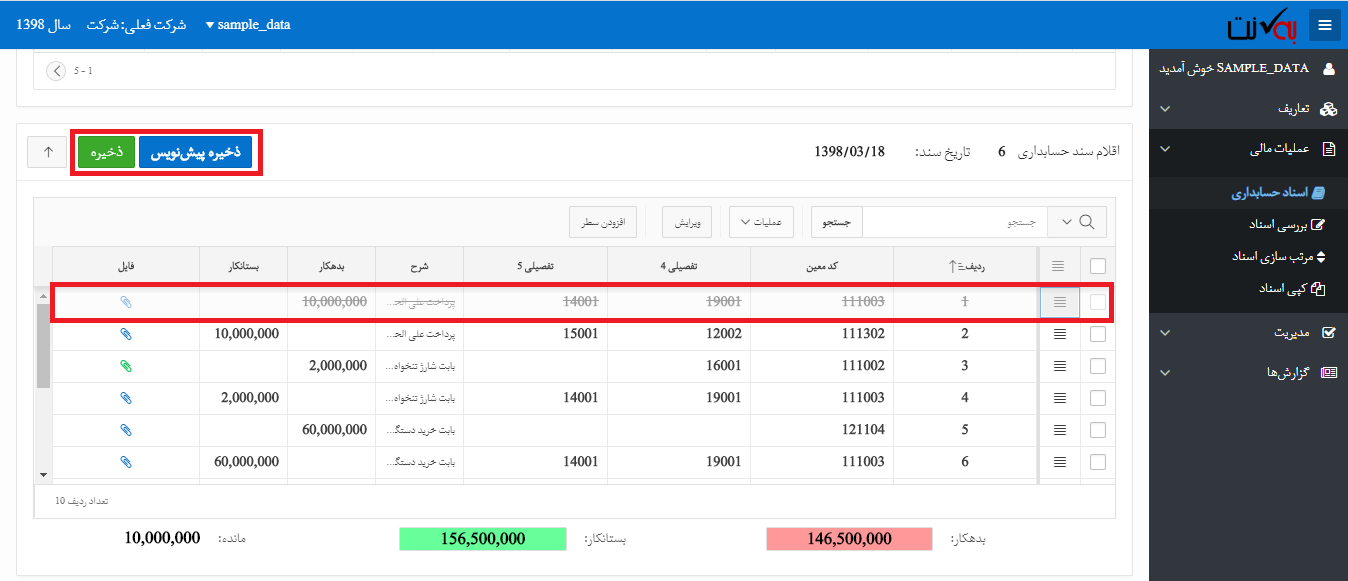The image size is (1348, 581).
Task: Click the افزودن سطر add row button
Action: pyautogui.click(x=604, y=222)
